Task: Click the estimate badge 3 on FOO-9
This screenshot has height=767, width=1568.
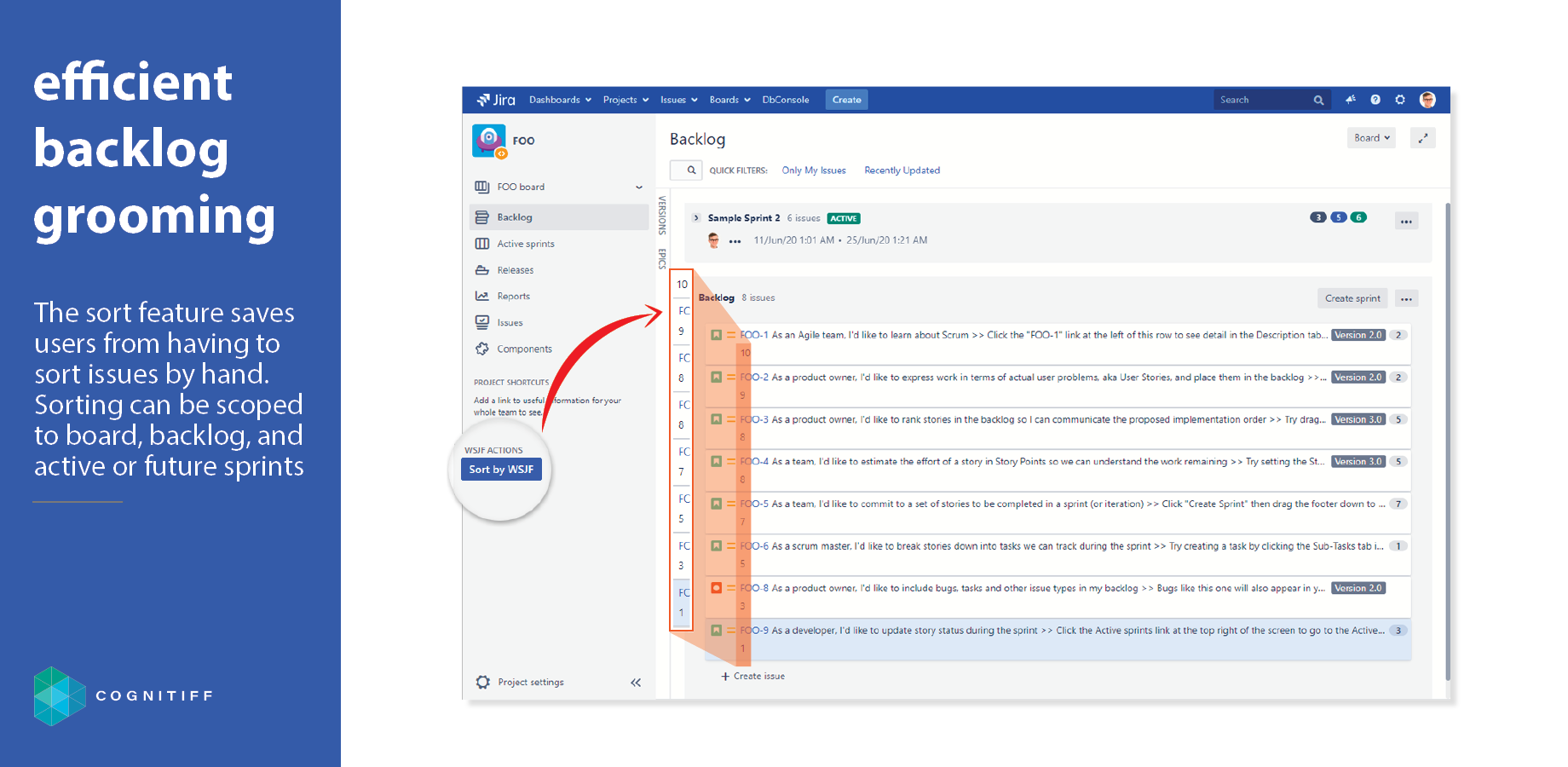Action: point(1398,631)
